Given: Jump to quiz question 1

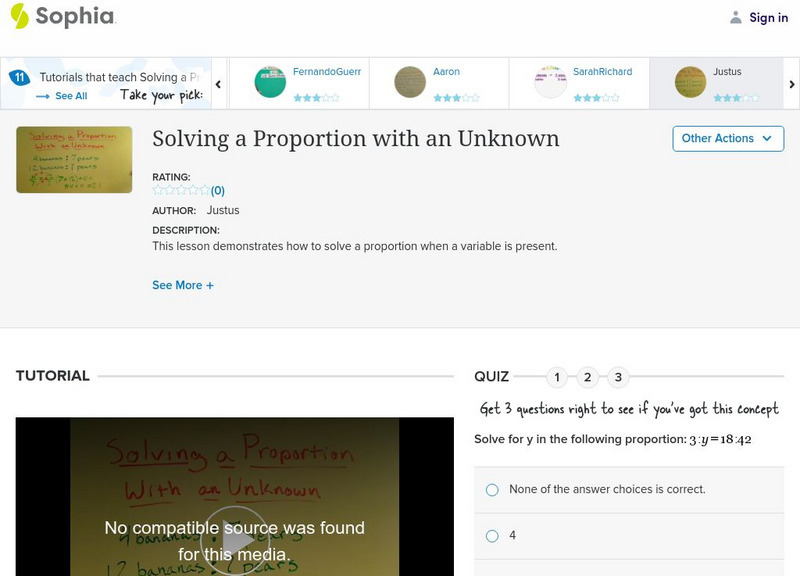Looking at the screenshot, I should 557,378.
